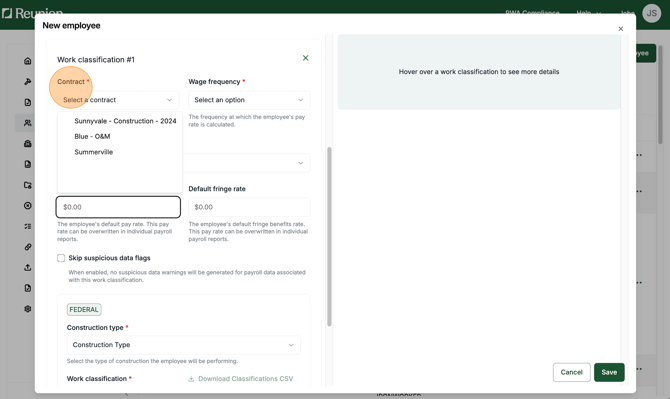Click the file icon just above the settings gear
The width and height of the screenshot is (670, 399).
point(28,288)
